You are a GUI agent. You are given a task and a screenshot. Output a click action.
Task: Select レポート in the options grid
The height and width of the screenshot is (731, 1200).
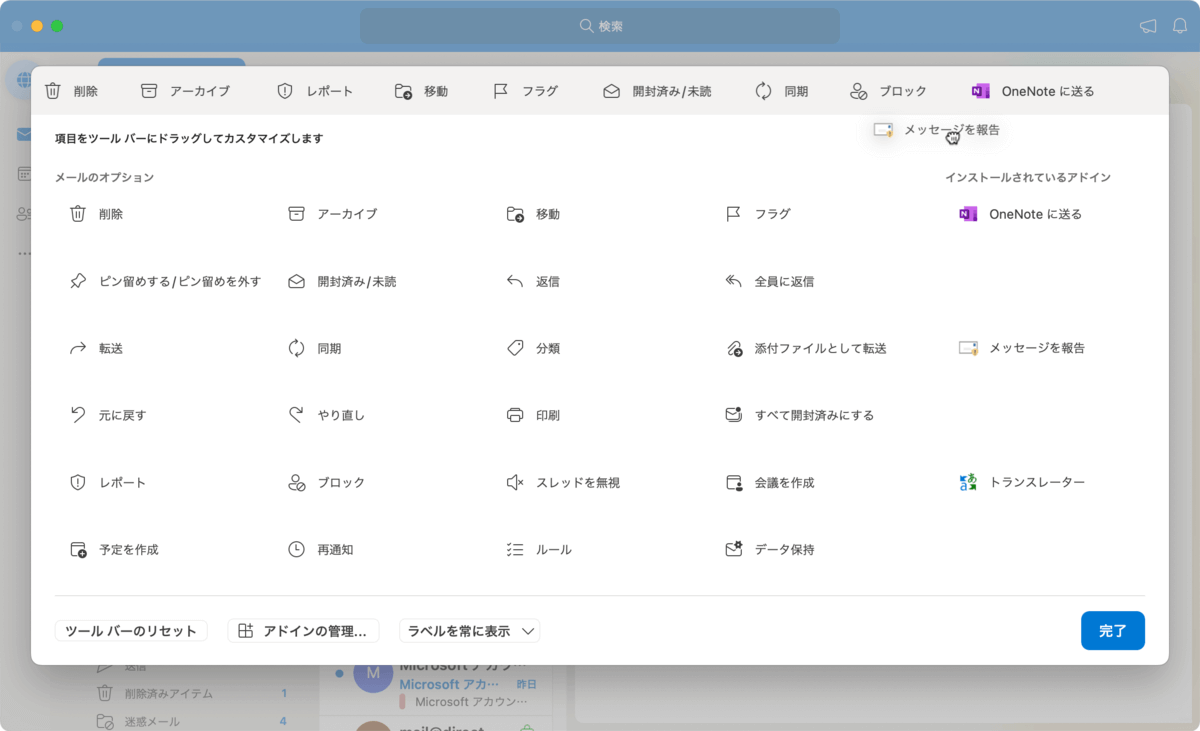click(107, 483)
